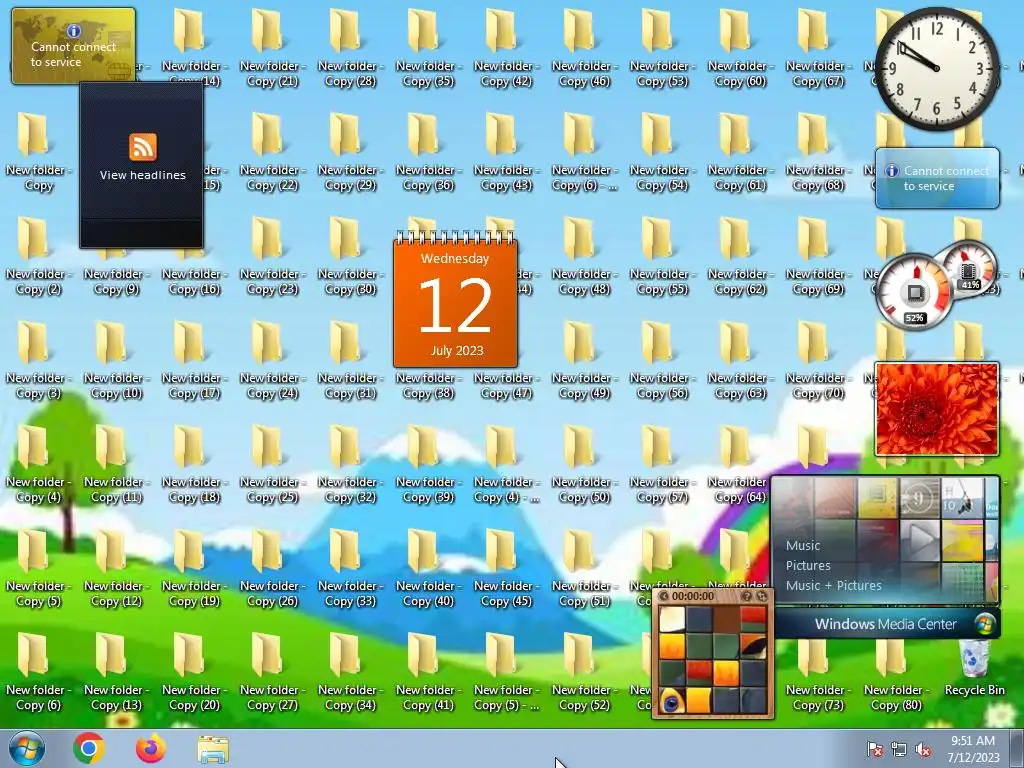Screen dimensions: 1024x768
Task: Click the toucan eye puzzle tile
Action: click(672, 701)
